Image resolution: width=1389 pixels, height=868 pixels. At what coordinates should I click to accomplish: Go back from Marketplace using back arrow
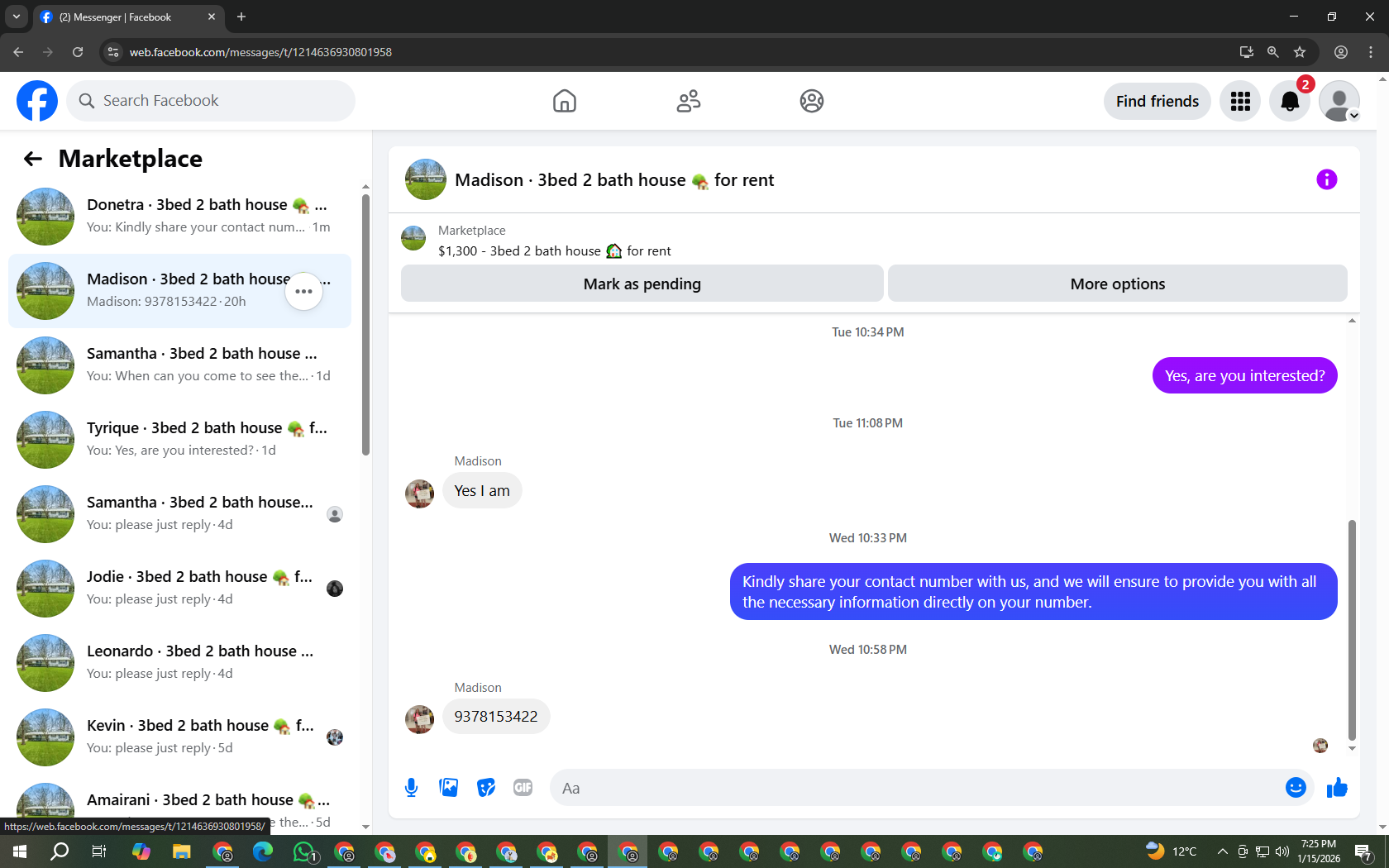(x=33, y=159)
